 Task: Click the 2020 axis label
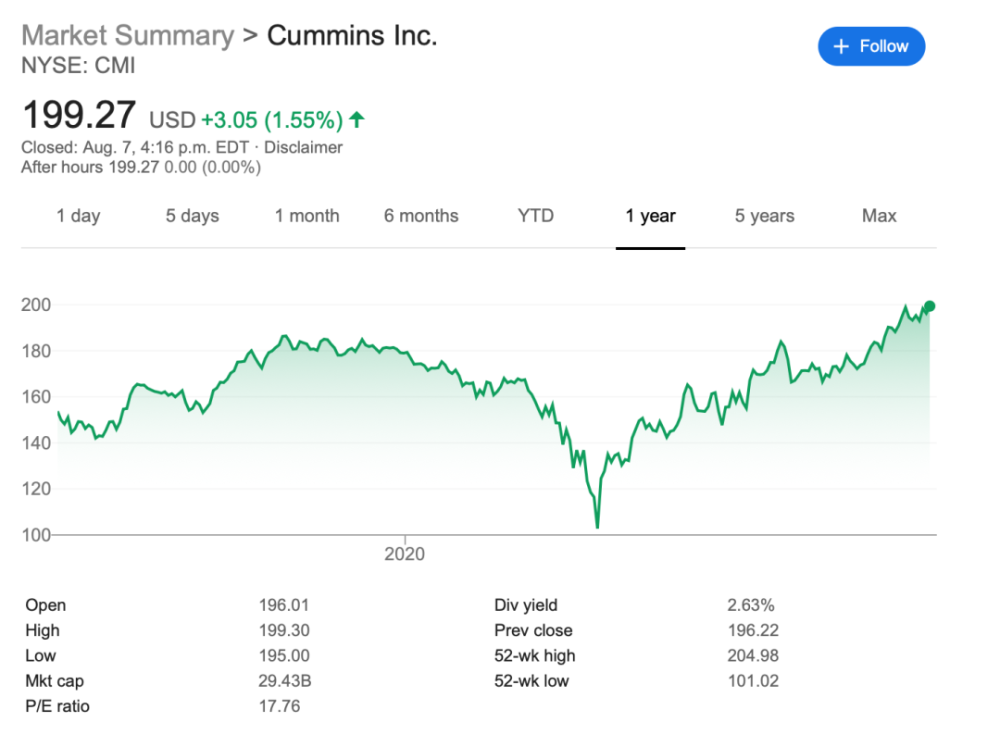(x=404, y=554)
